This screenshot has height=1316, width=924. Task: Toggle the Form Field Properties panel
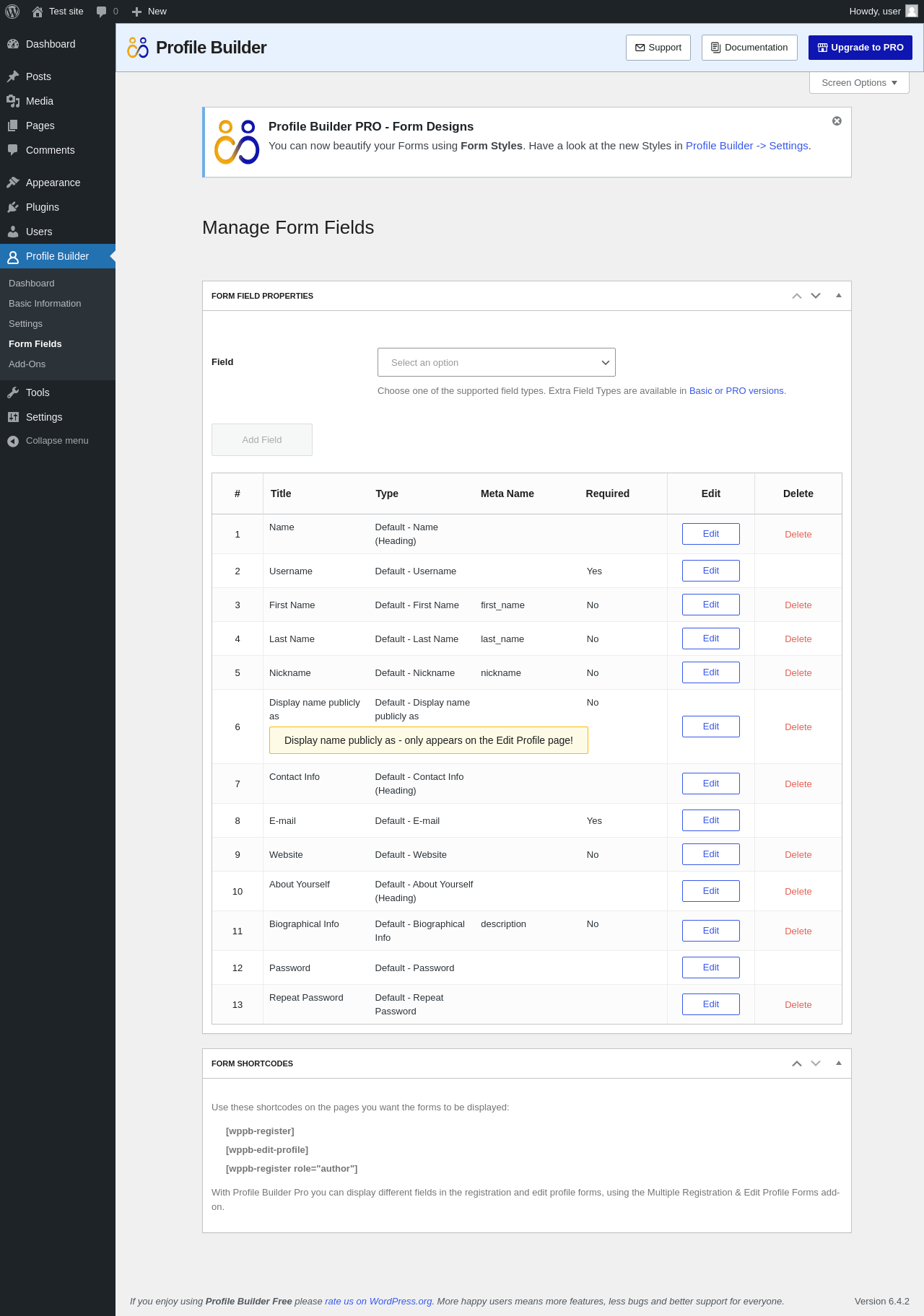(x=839, y=296)
